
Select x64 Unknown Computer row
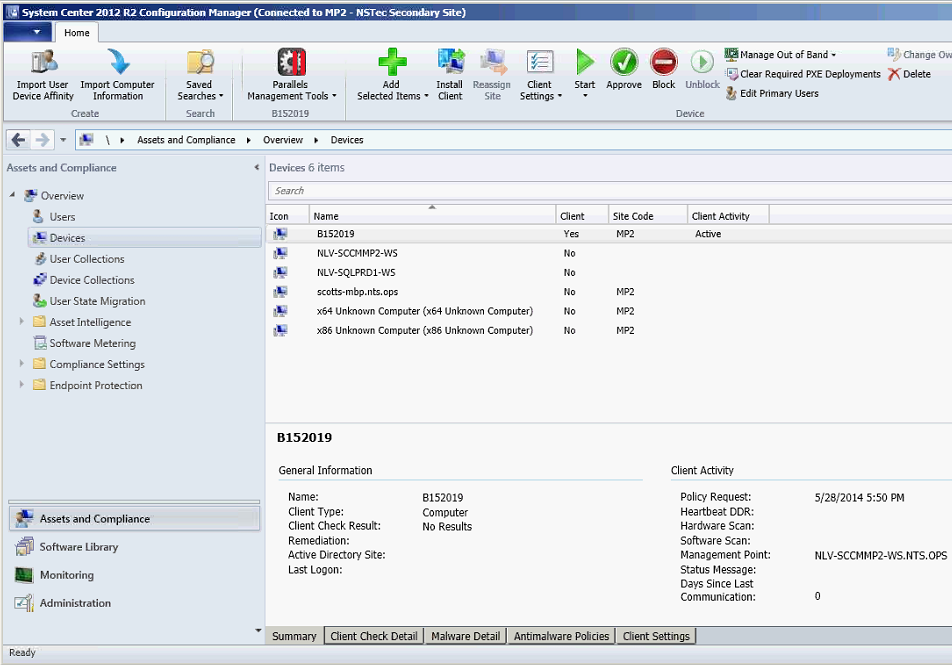(x=609, y=311)
